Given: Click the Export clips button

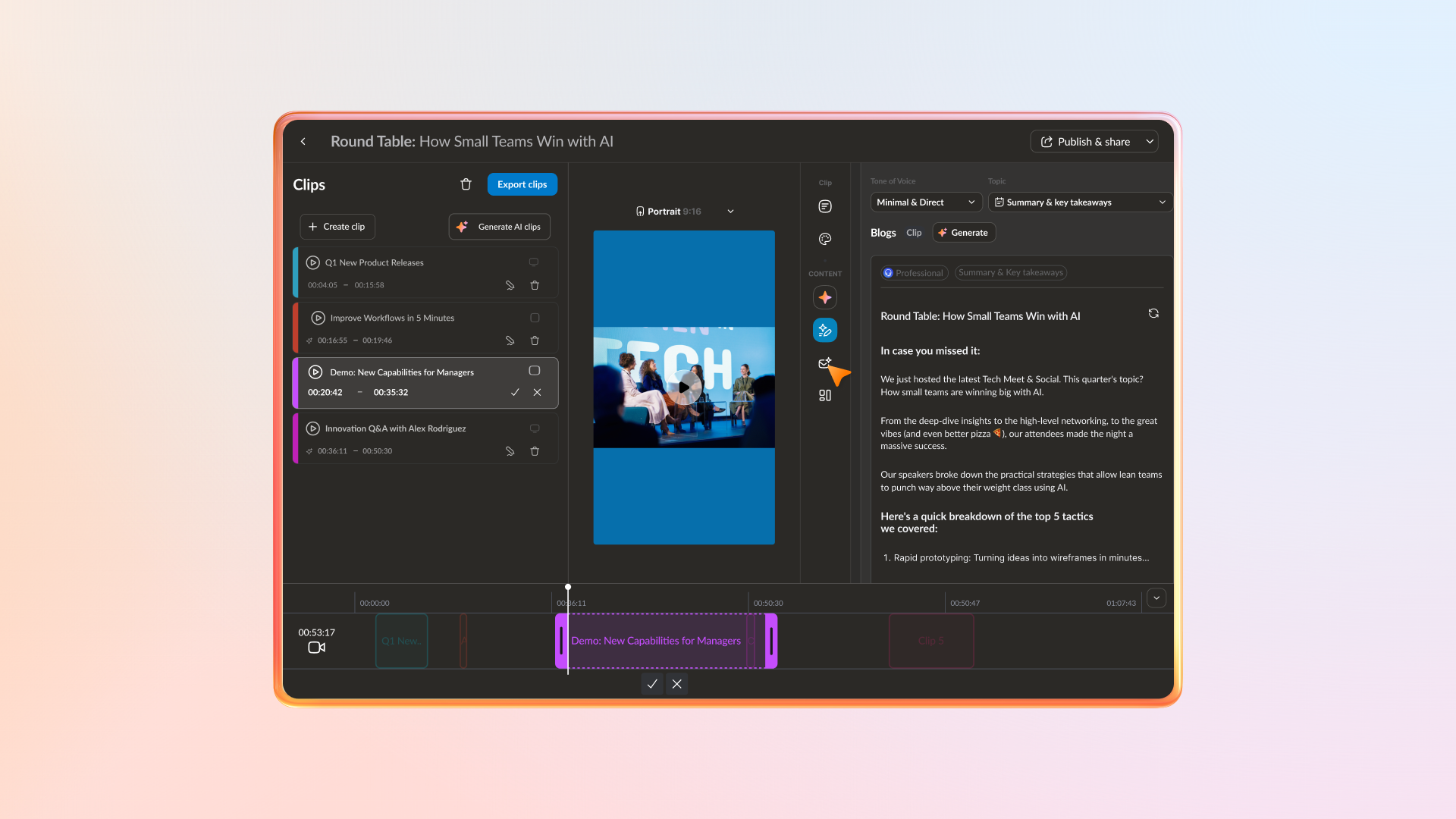Looking at the screenshot, I should 522,184.
